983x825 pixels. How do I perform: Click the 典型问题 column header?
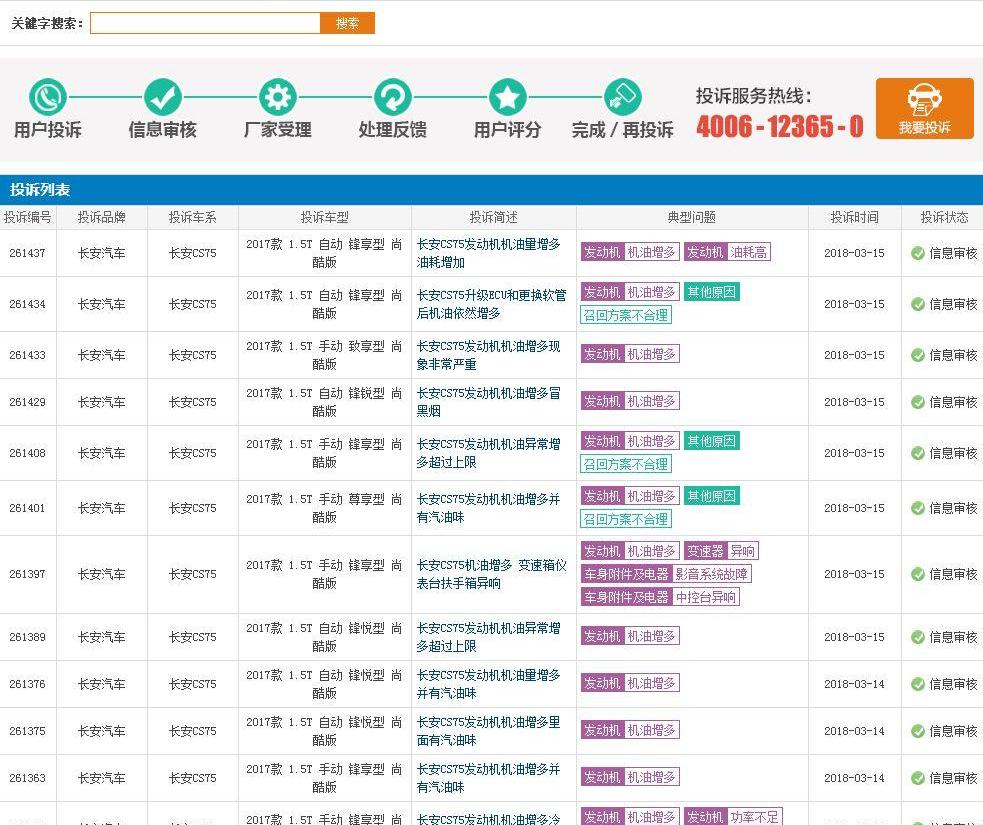692,218
